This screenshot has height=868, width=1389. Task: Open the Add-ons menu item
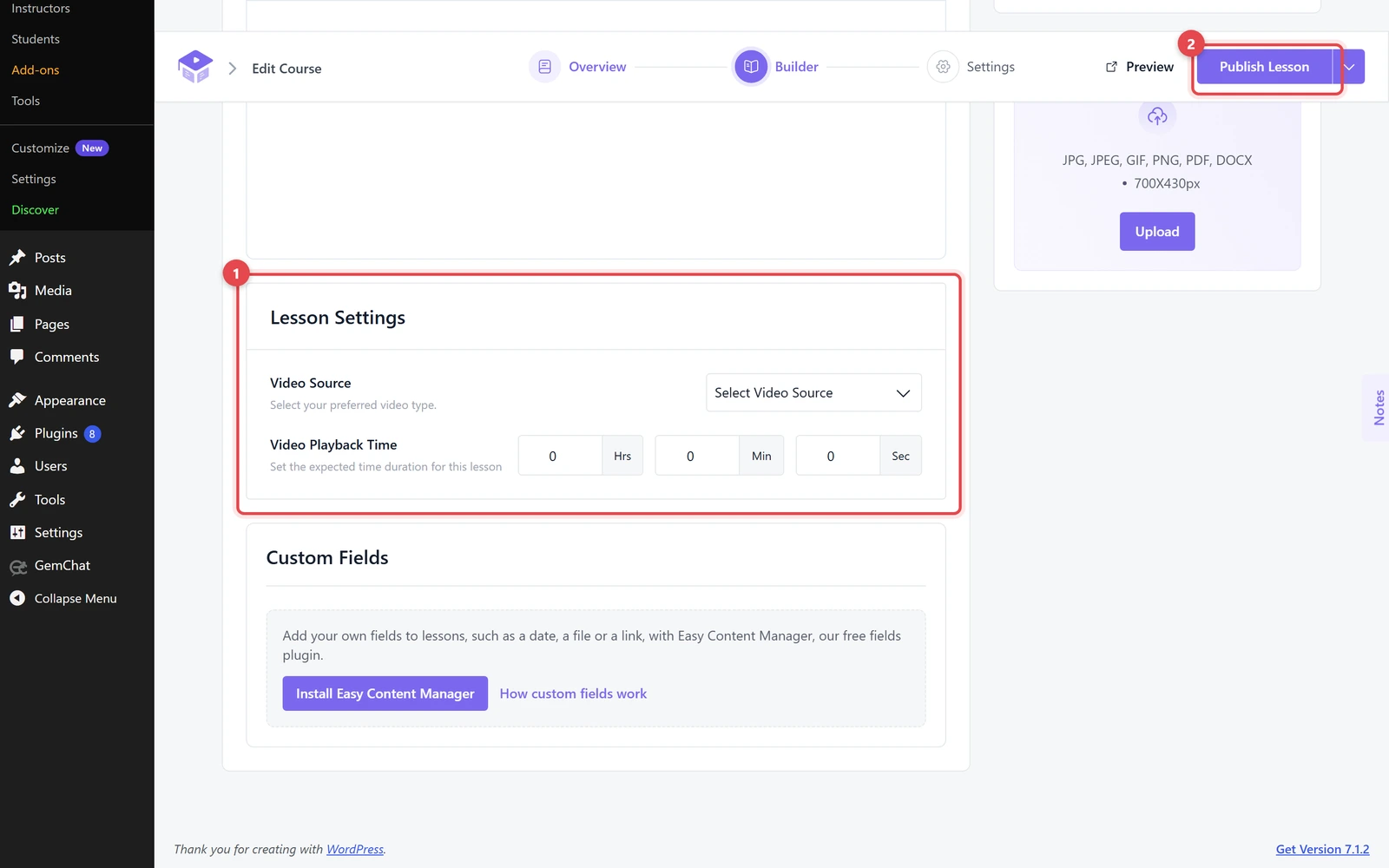[x=36, y=70]
